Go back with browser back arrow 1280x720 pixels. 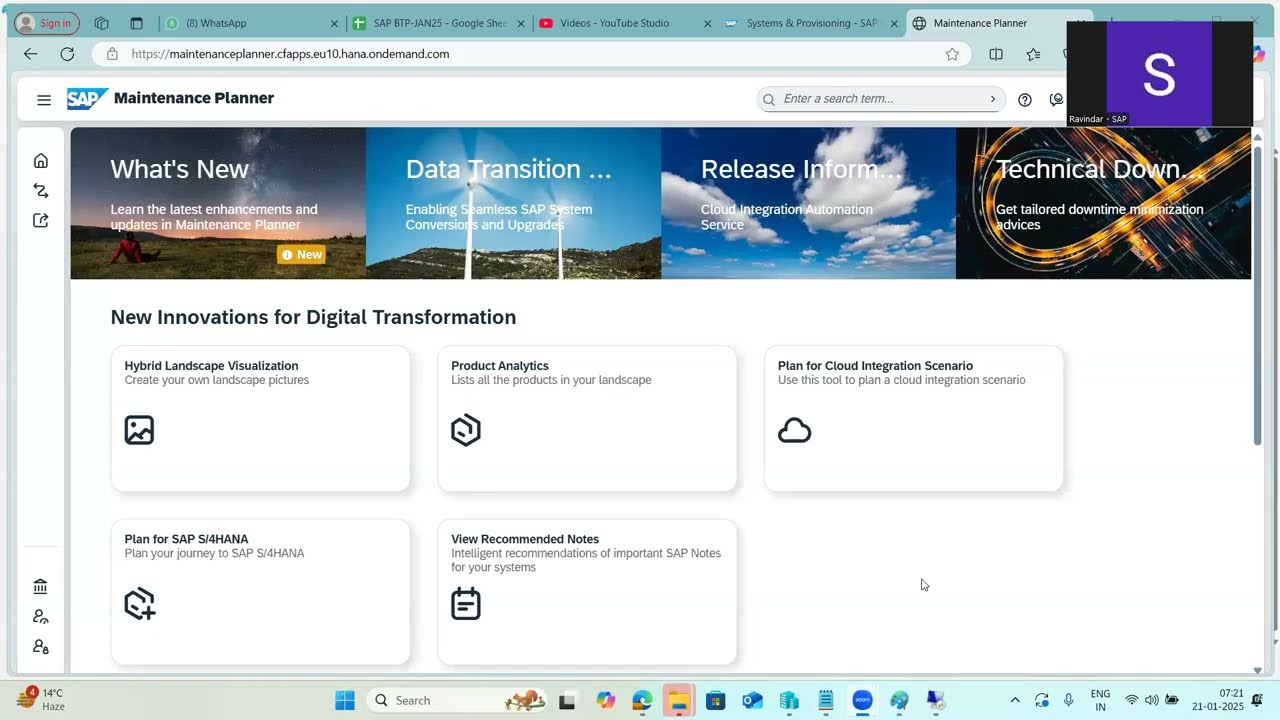pos(30,54)
